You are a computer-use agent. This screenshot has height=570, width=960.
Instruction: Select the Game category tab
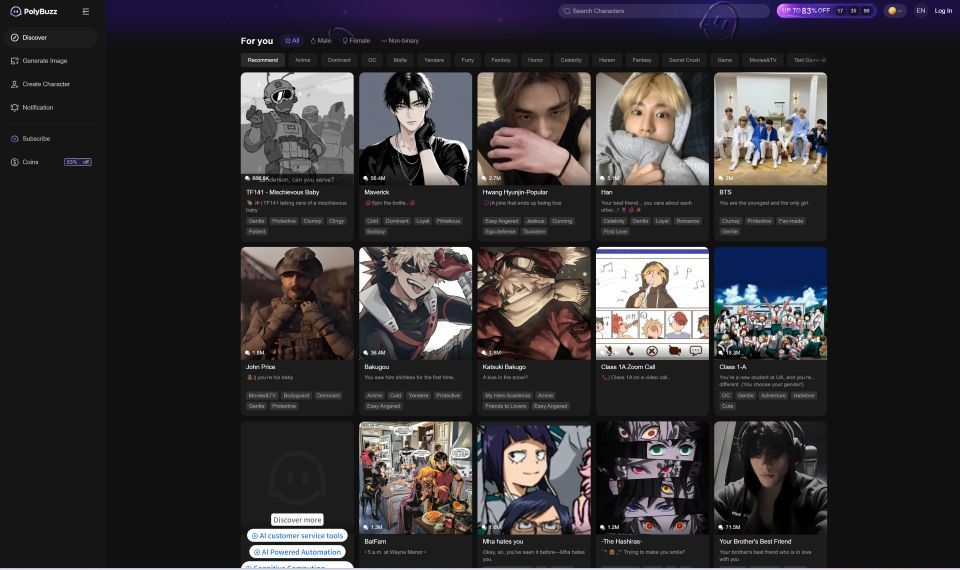pyautogui.click(x=724, y=60)
